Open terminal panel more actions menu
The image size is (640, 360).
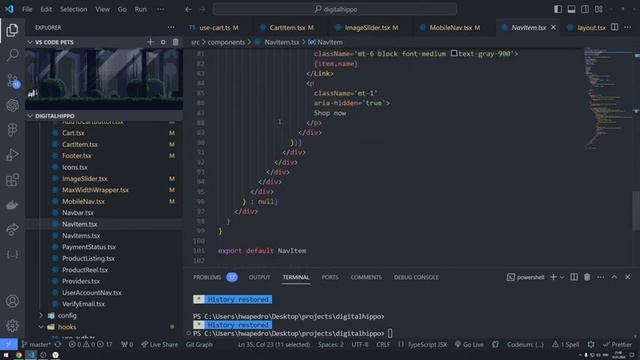[600, 277]
